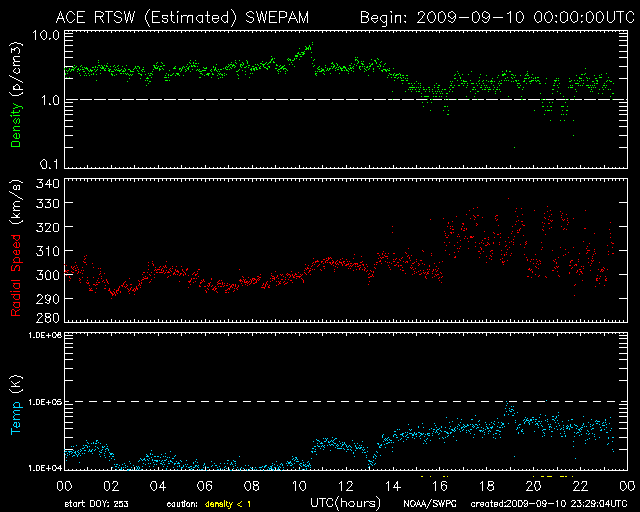The image size is (640, 512).
Task: Click the 320 speed tick label
Action: [x=48, y=227]
